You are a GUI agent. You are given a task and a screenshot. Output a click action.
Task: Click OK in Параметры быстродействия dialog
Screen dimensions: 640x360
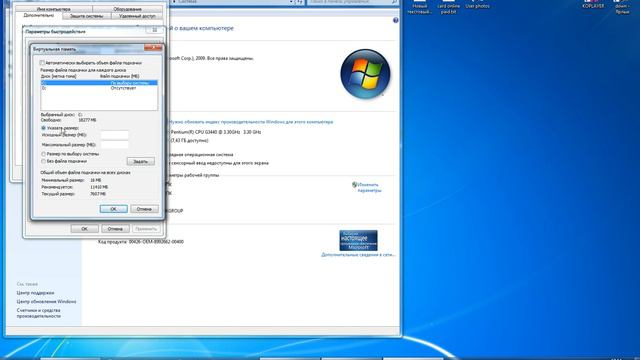pyautogui.click(x=84, y=229)
